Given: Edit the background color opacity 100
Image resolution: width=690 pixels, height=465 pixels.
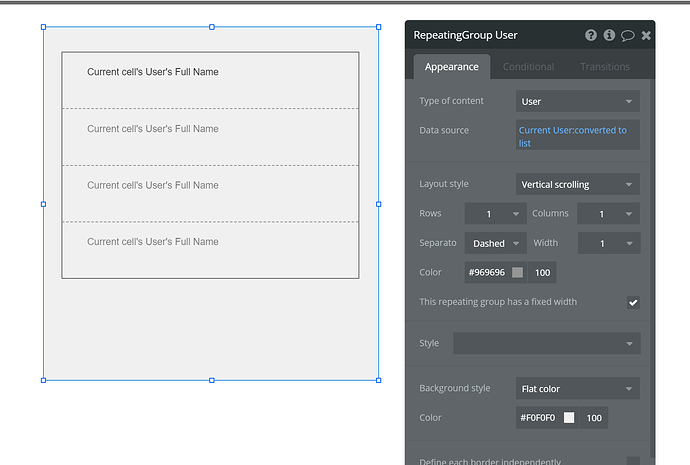Looking at the screenshot, I should pyautogui.click(x=594, y=418).
